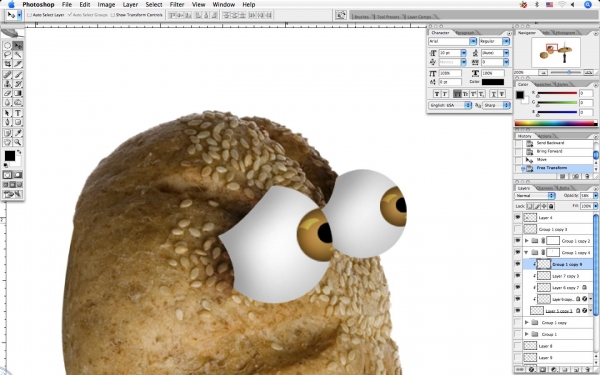Select the Brush tool
This screenshot has width=600, height=375.
18,75
